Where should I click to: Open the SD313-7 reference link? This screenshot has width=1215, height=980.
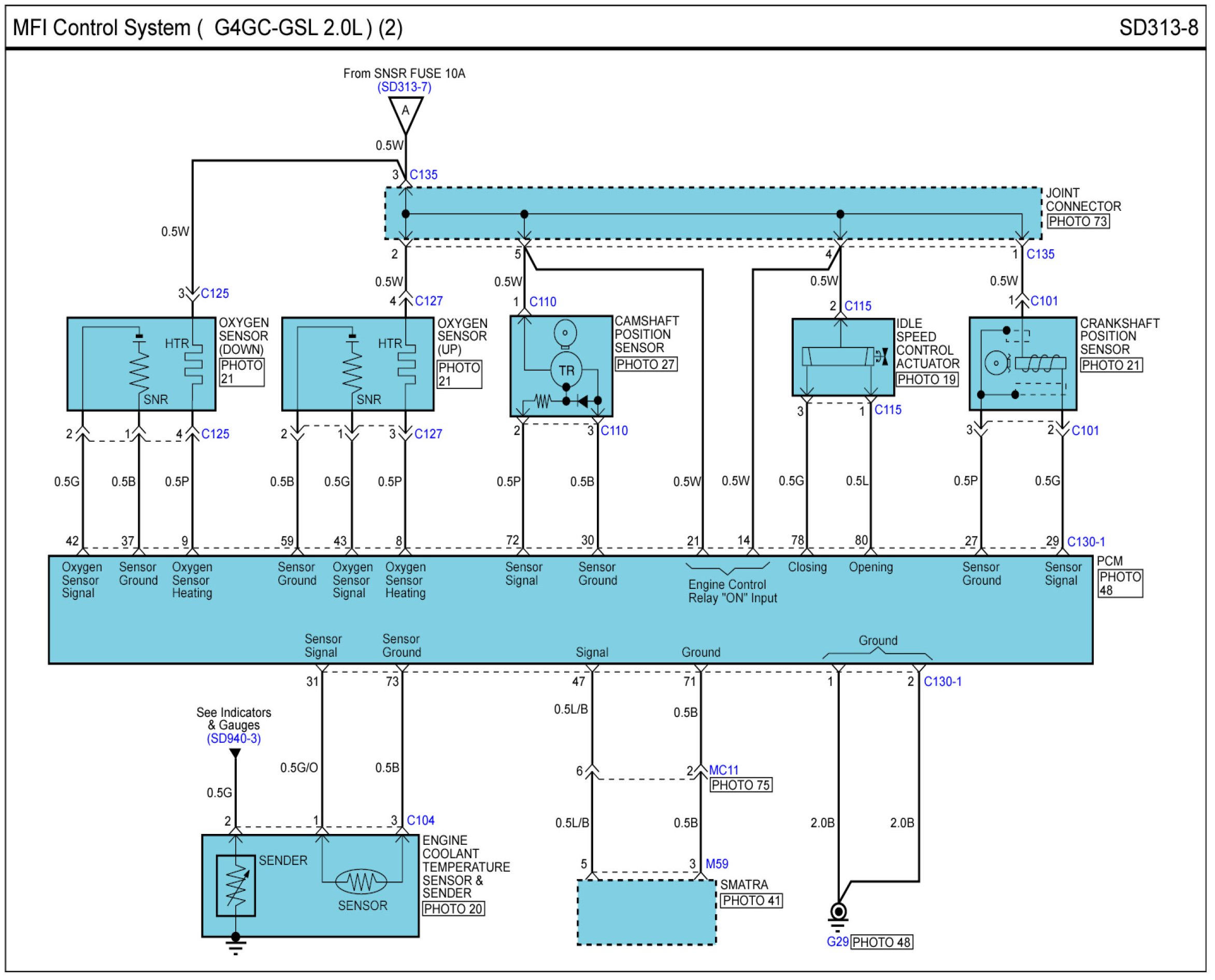click(404, 87)
